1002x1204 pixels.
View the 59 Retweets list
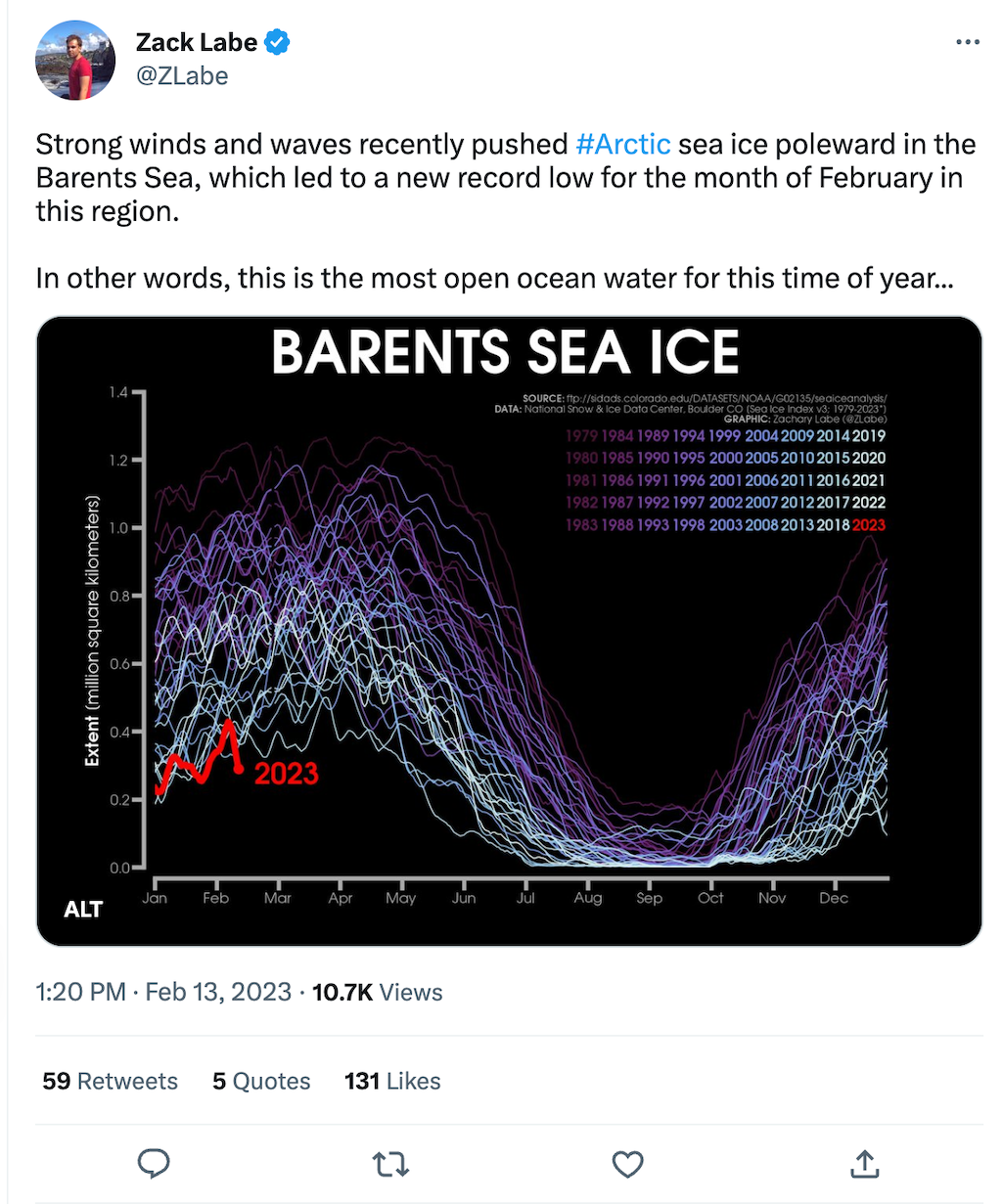click(x=109, y=1081)
